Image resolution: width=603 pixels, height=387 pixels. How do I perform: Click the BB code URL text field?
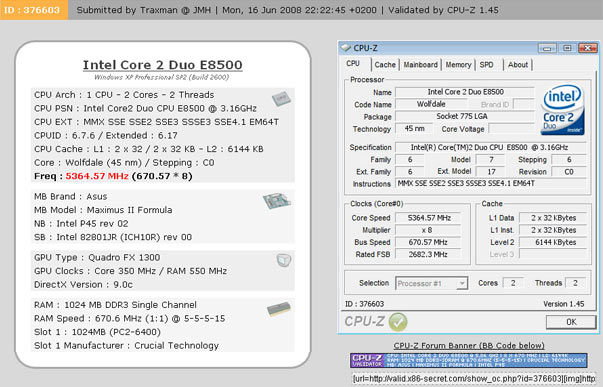pos(475,379)
